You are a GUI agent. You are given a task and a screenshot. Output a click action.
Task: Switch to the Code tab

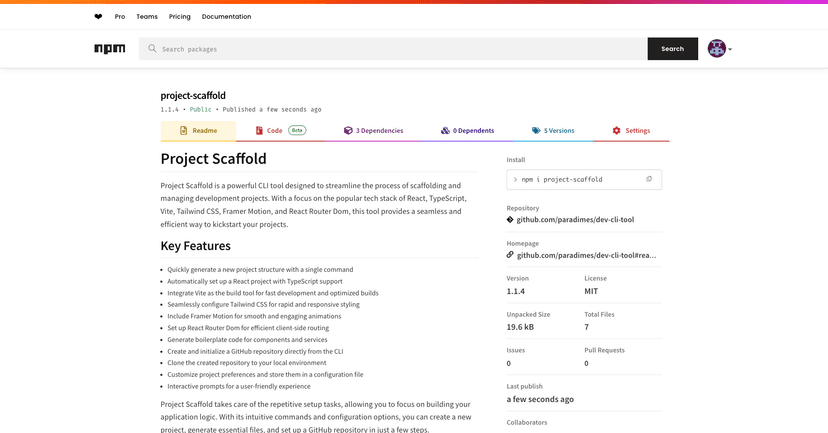pos(274,131)
